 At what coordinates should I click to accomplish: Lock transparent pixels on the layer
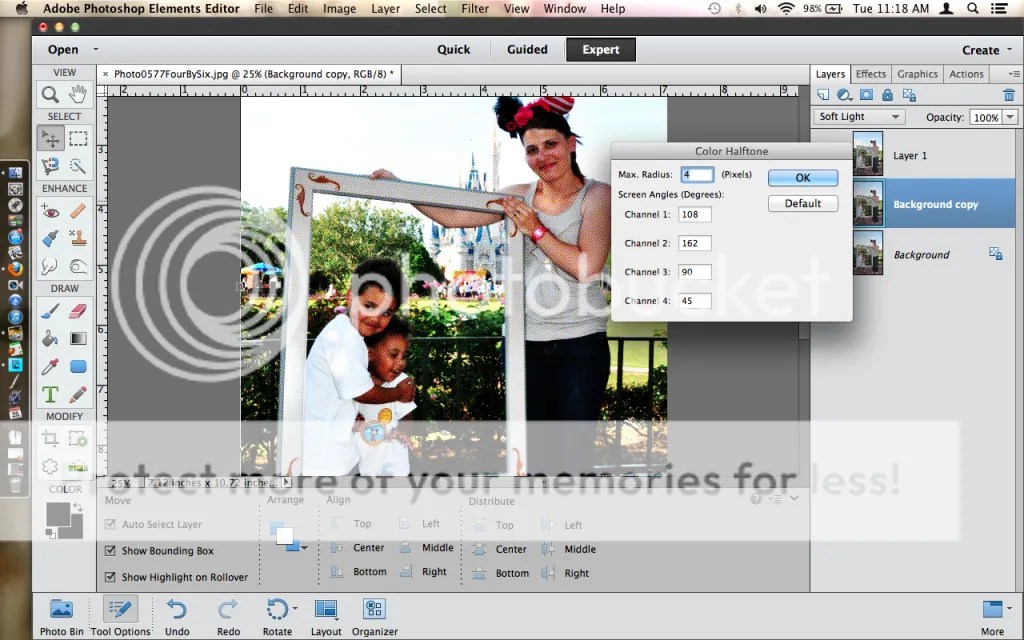click(909, 95)
